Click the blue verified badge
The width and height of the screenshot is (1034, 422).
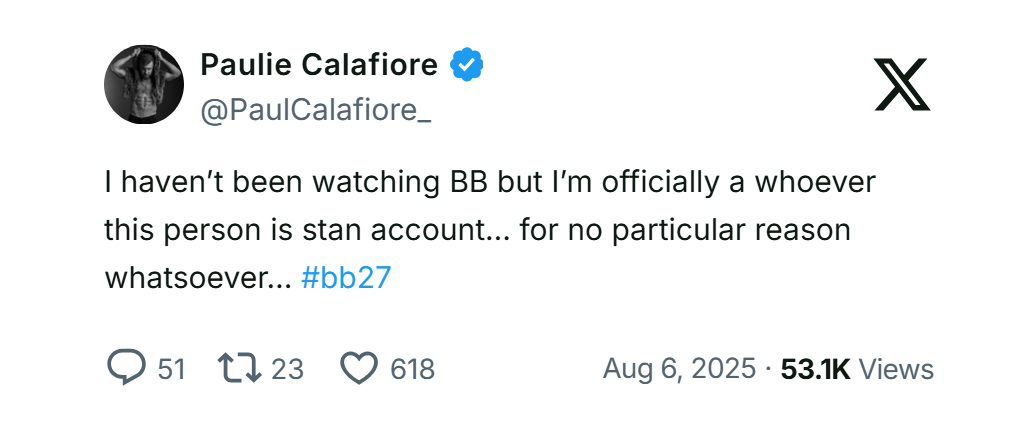tap(466, 66)
